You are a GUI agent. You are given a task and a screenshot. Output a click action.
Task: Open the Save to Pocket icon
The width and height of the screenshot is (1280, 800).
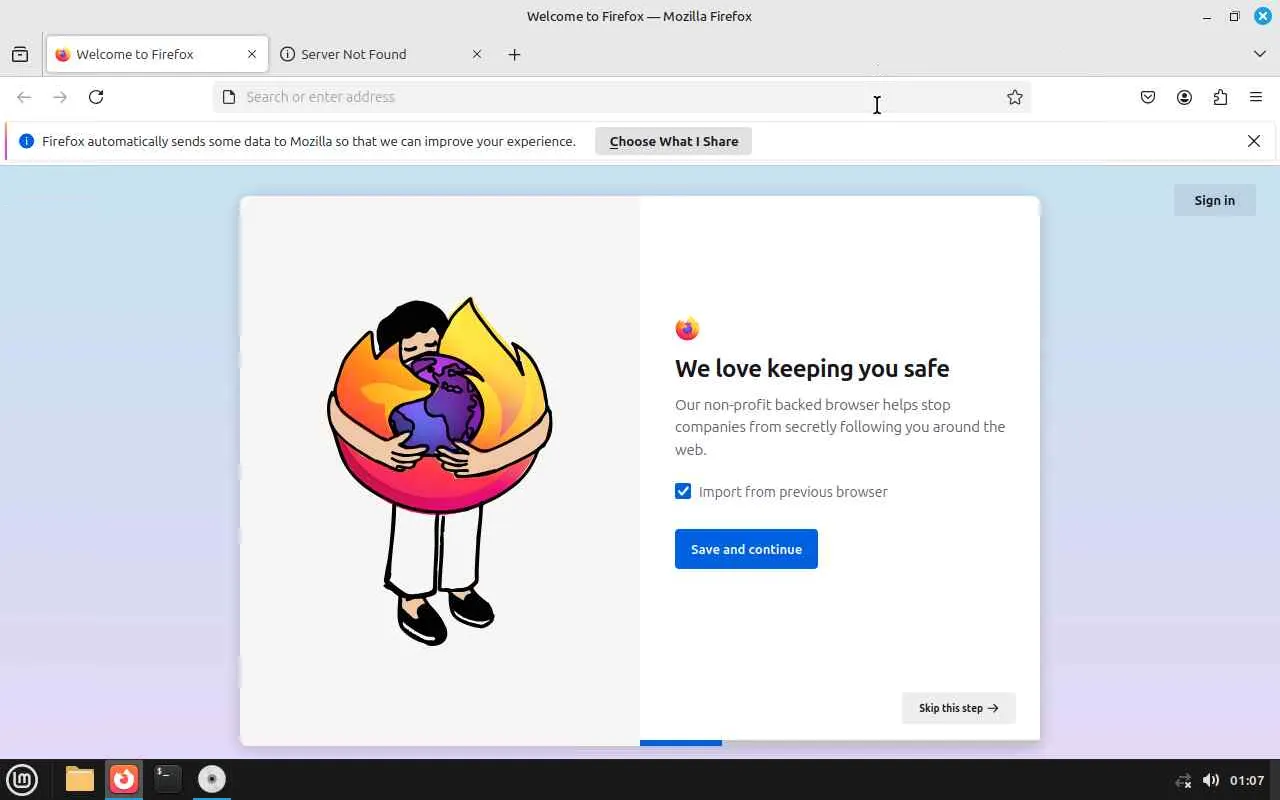click(1148, 97)
